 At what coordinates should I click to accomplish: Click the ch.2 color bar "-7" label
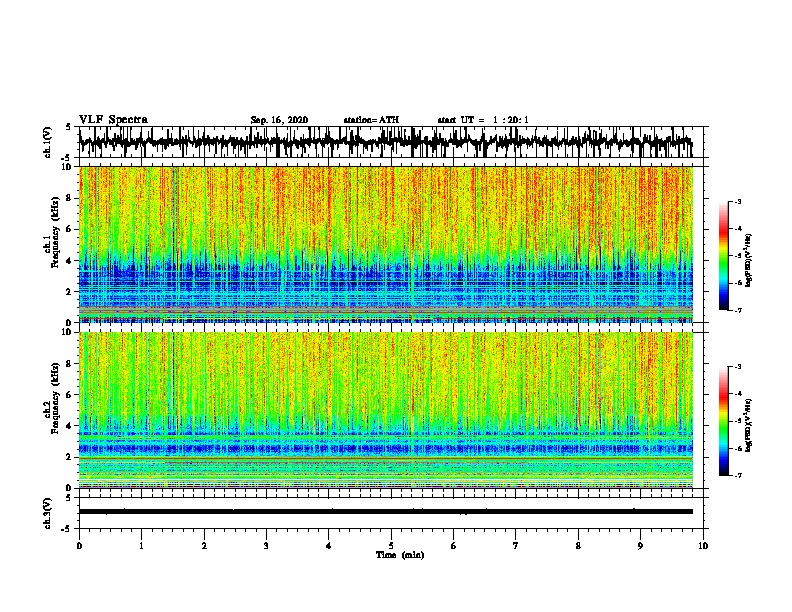point(737,475)
